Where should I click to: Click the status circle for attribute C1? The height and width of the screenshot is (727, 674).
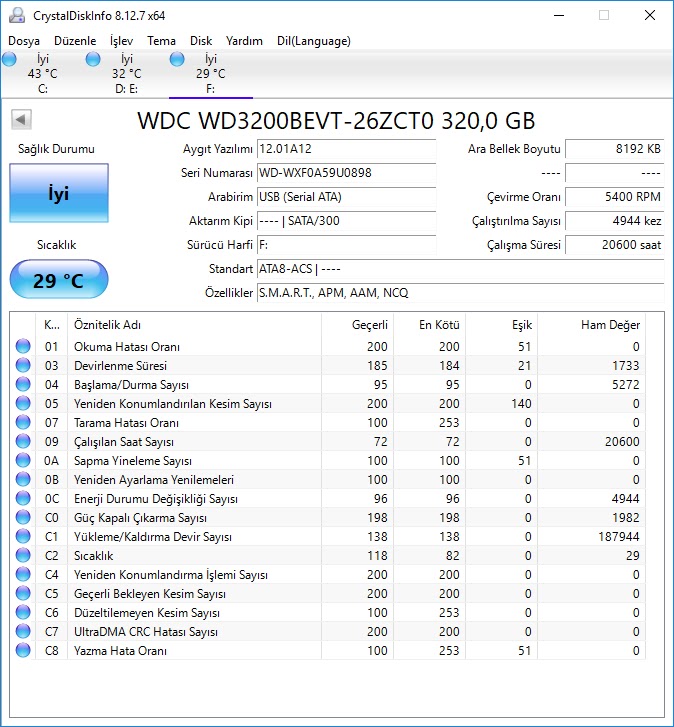coord(23,536)
